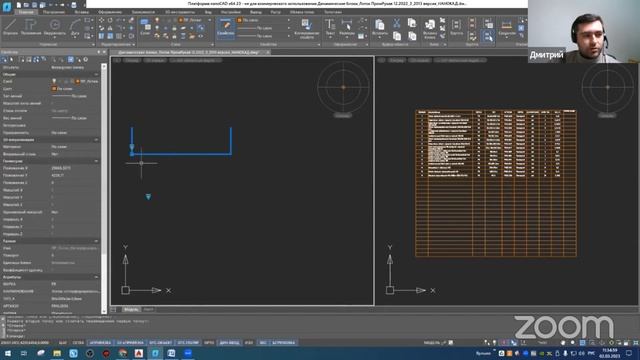Toggle 3D оПРИВЯЗКА in the status bar
This screenshot has width=640, height=360.
(130, 343)
